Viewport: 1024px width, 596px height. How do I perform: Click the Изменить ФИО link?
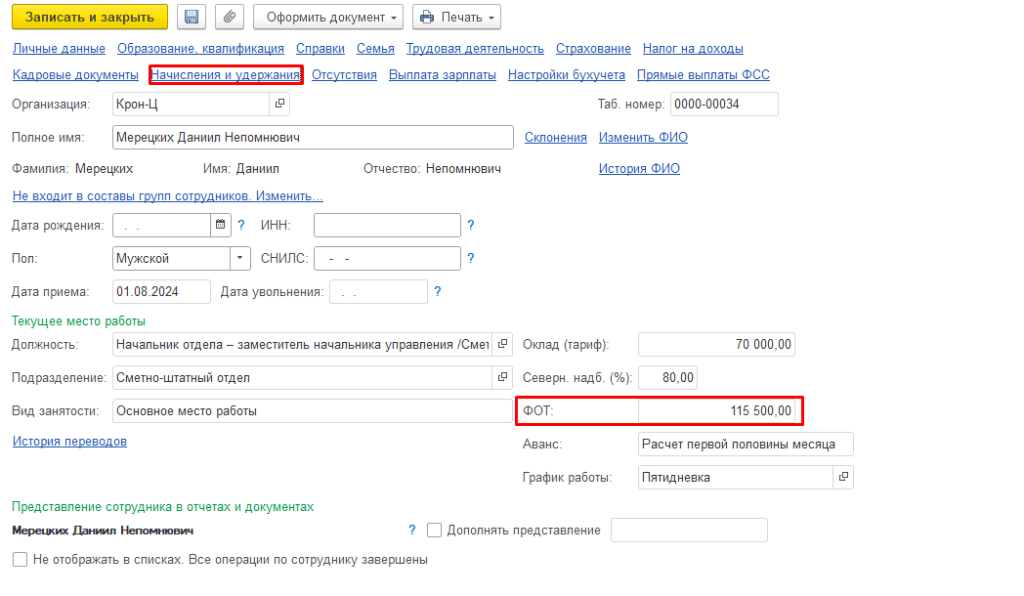(643, 137)
